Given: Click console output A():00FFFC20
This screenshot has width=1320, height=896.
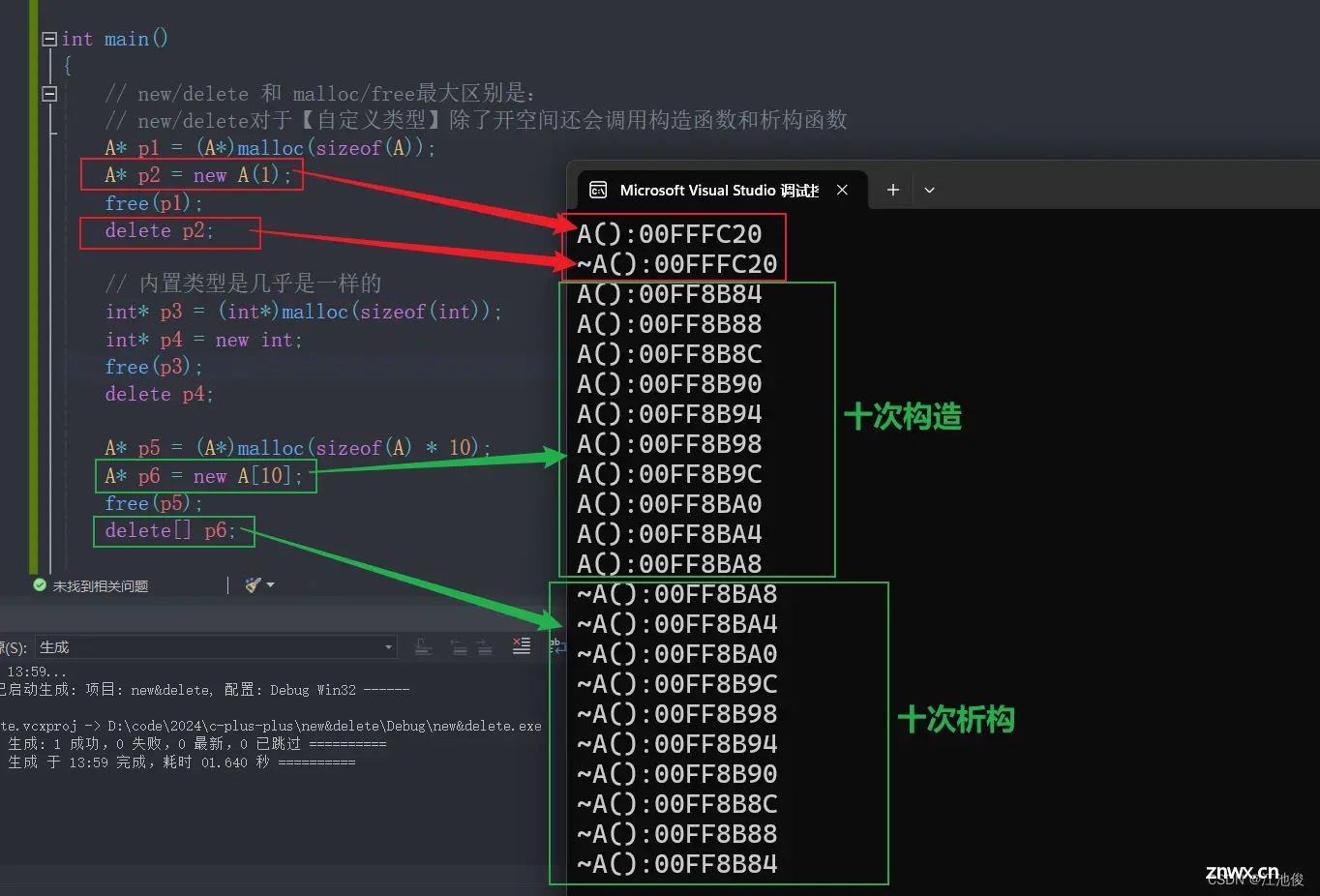Looking at the screenshot, I should click(x=670, y=234).
